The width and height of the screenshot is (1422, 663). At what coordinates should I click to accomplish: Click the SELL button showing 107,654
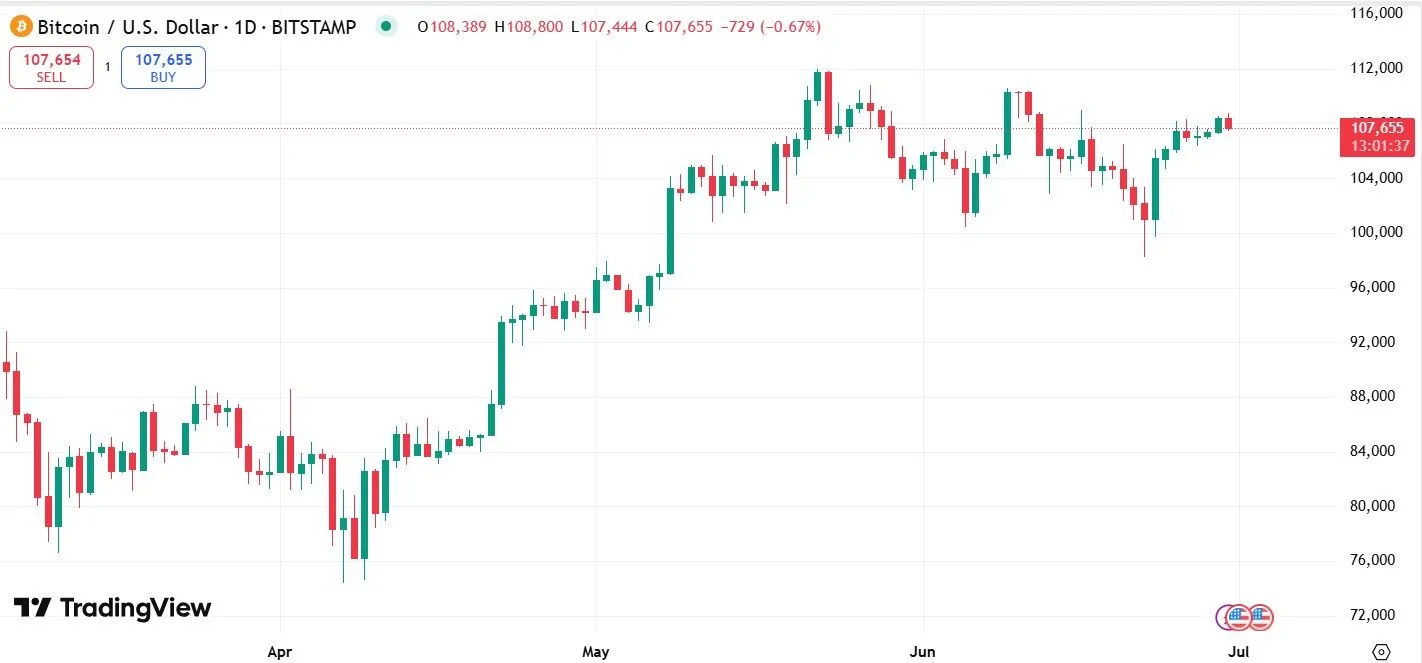[x=51, y=67]
